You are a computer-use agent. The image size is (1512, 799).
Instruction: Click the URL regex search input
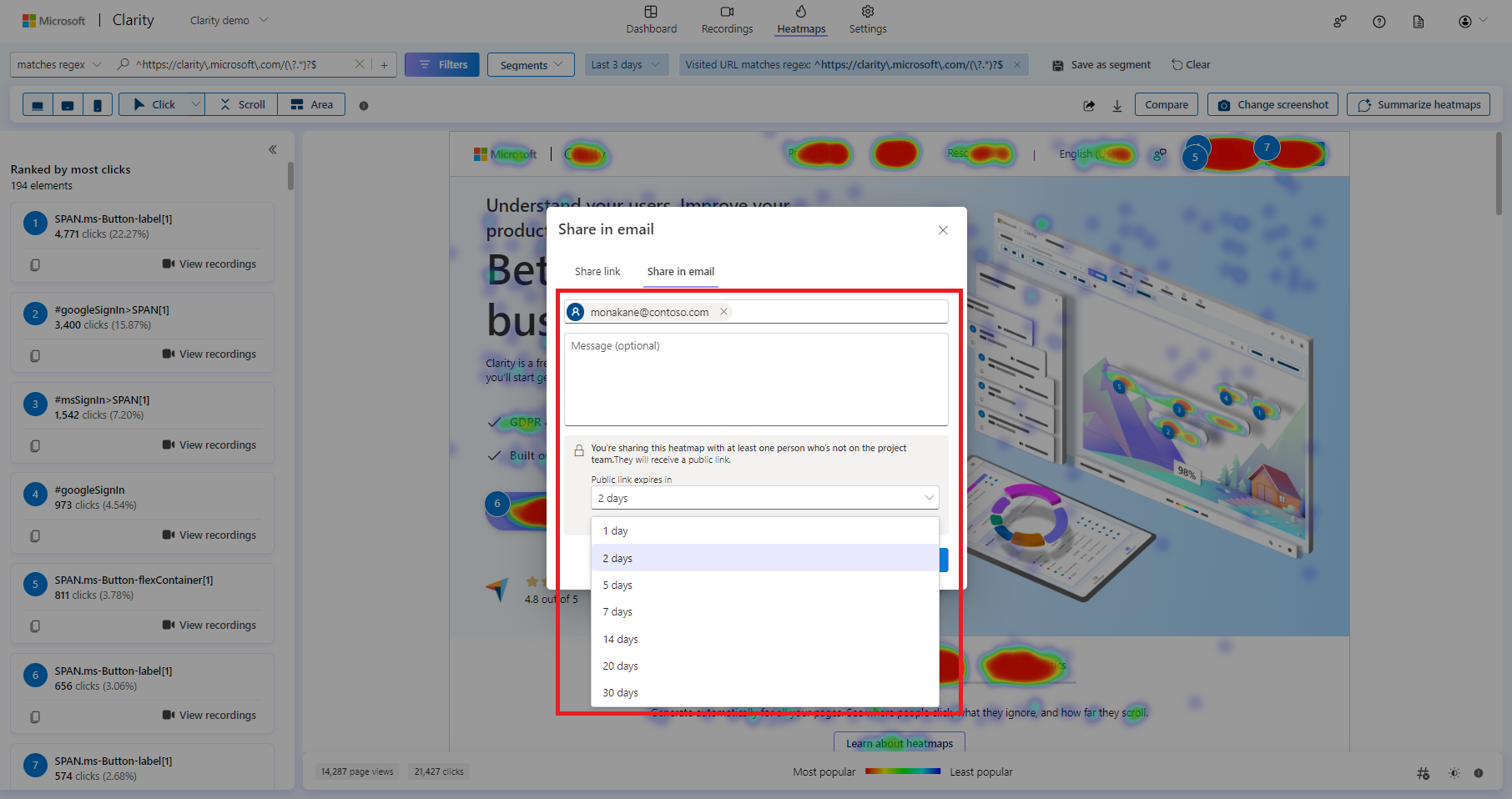tap(242, 64)
